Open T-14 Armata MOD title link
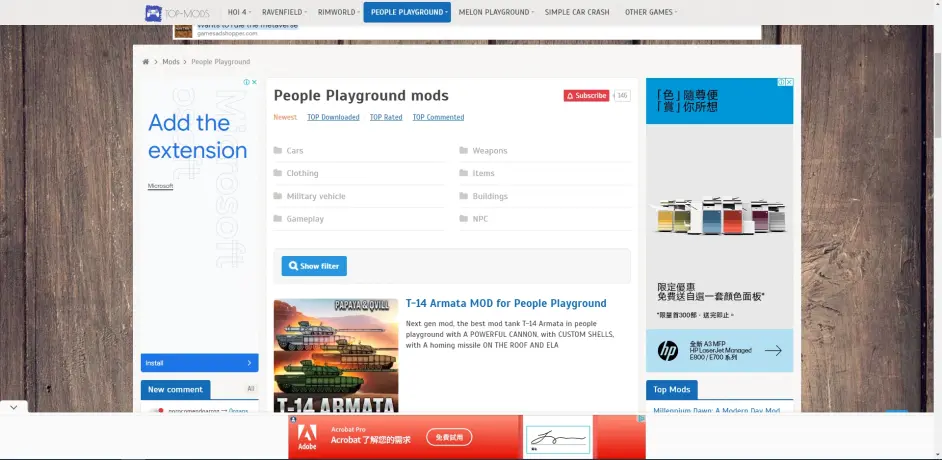This screenshot has height=460, width=942. coord(506,303)
